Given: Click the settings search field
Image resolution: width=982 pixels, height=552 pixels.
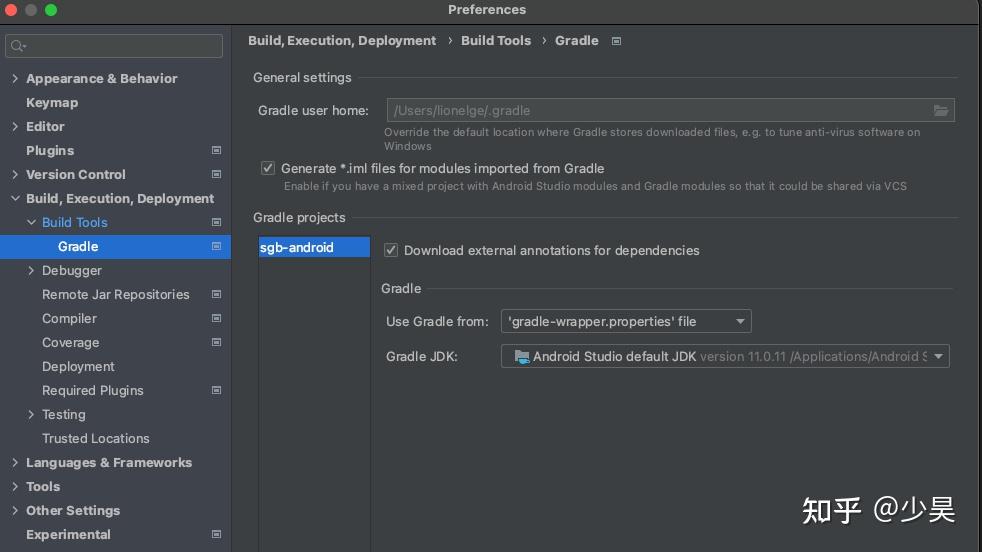Looking at the screenshot, I should (115, 46).
